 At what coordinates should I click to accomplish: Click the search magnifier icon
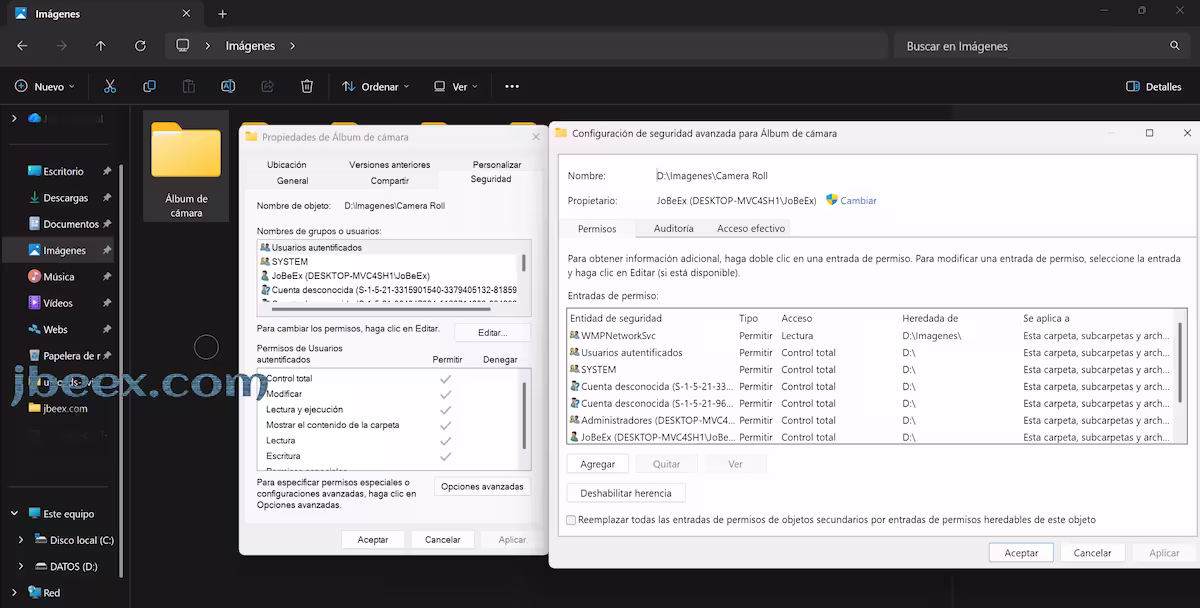point(1175,46)
